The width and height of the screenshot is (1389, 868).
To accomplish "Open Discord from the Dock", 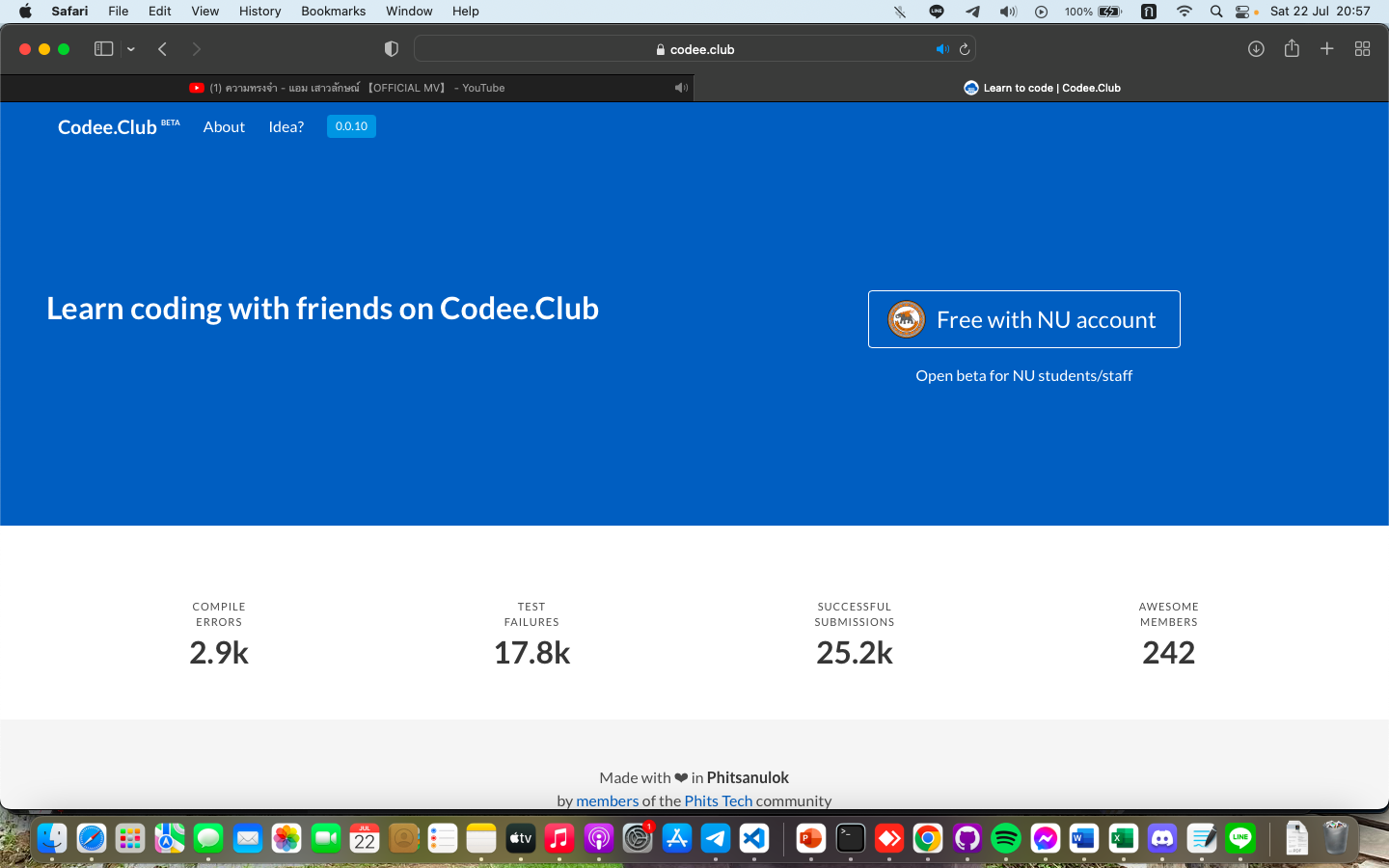I will (1162, 838).
